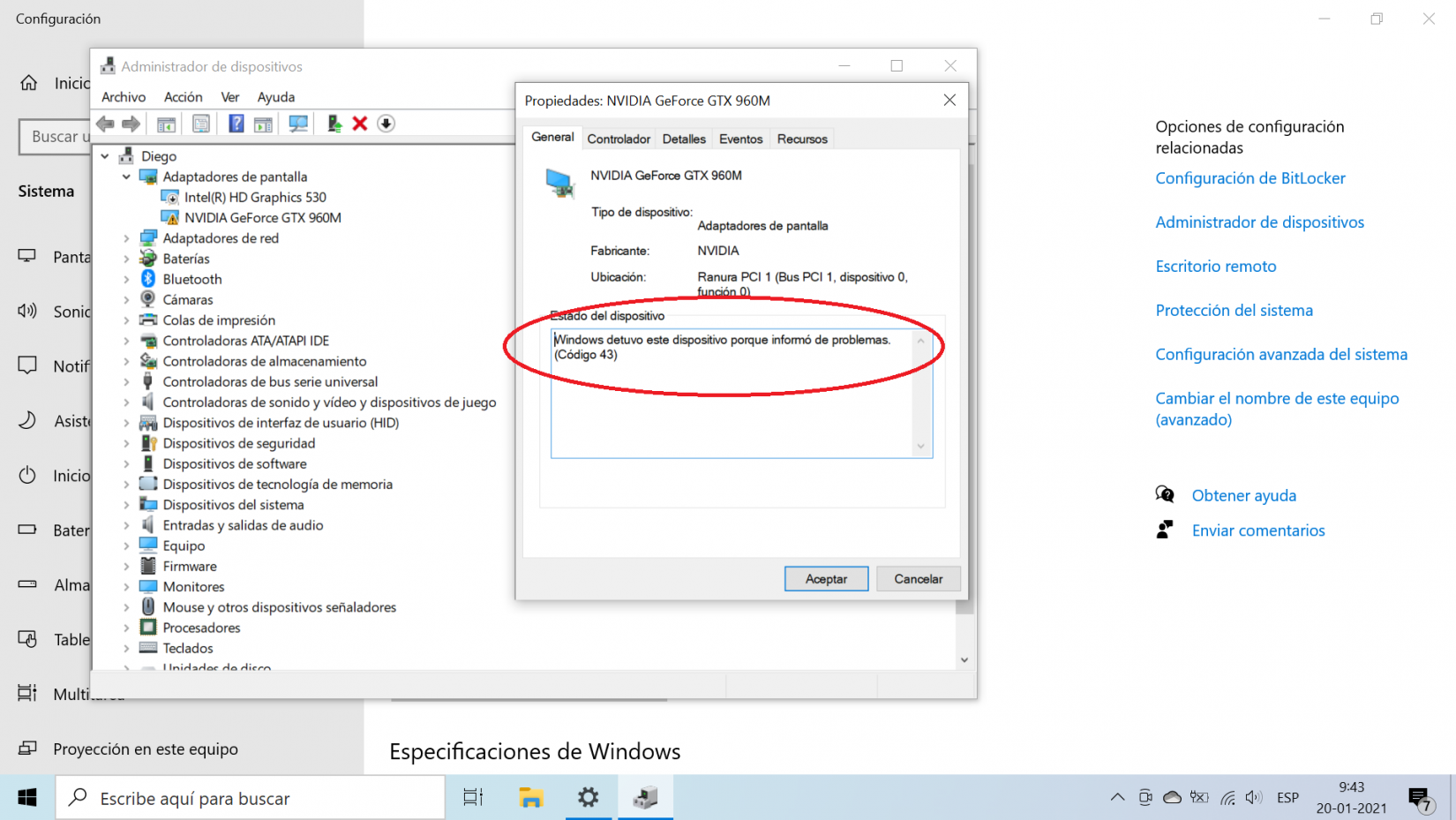Click the taskbar search box
The height and width of the screenshot is (820, 1456).
tap(251, 798)
